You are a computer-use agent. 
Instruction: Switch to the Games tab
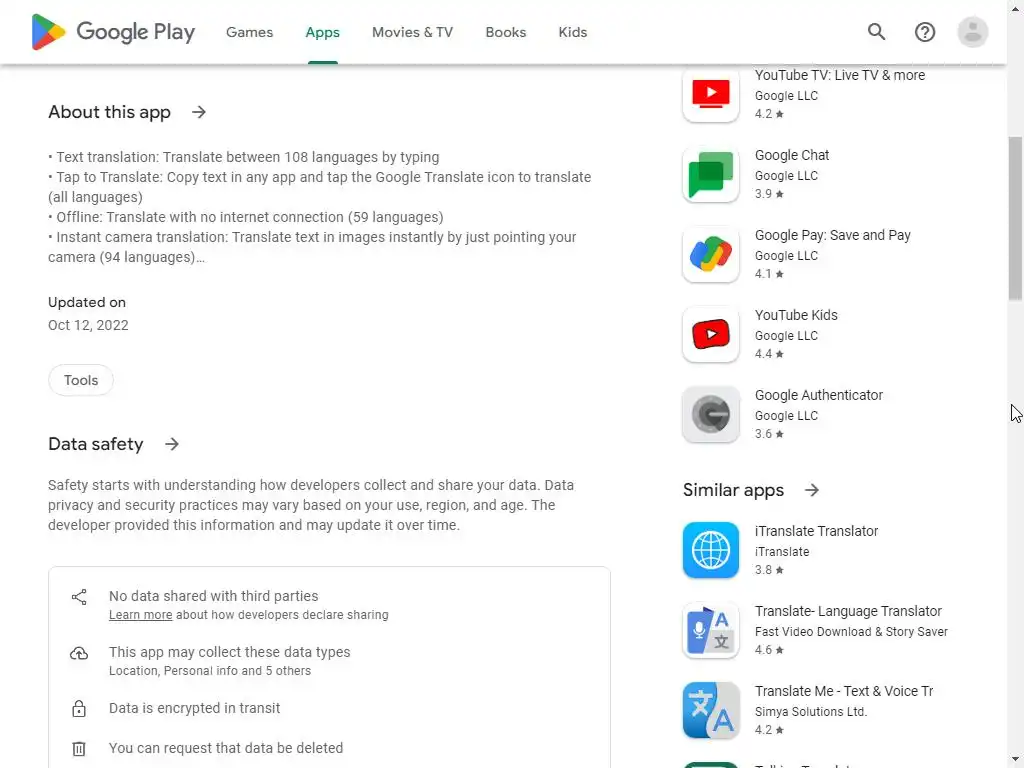point(249,32)
